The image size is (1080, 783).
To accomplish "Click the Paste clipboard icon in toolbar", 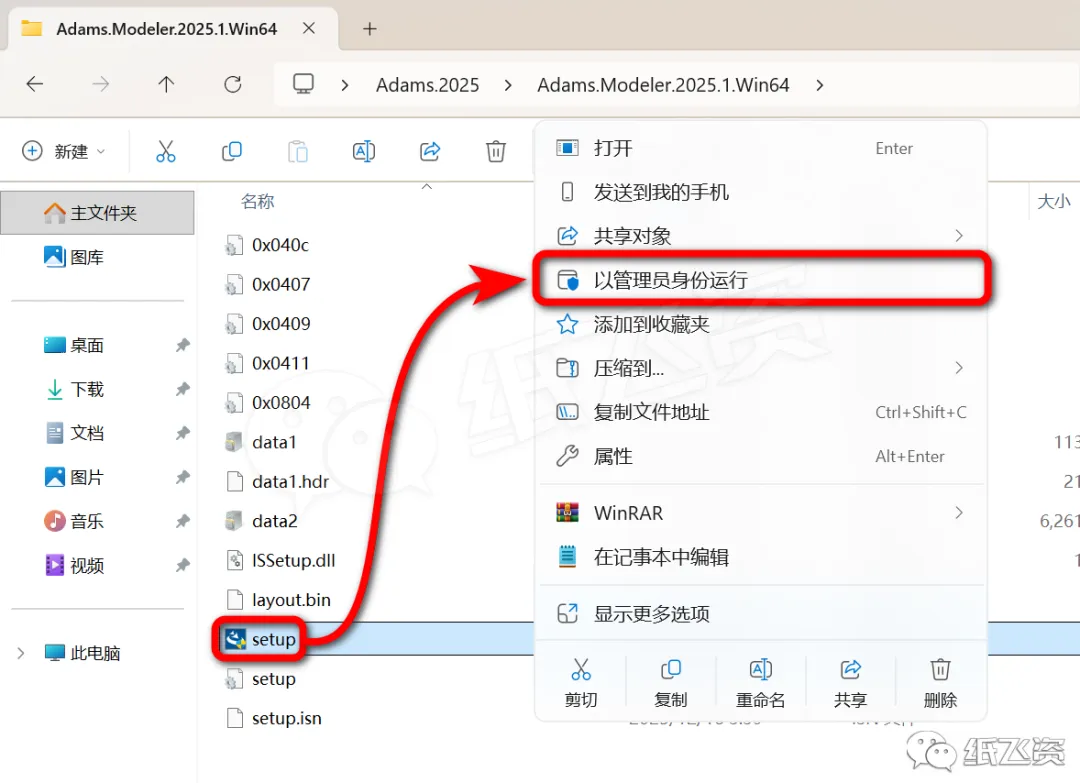I will point(298,151).
